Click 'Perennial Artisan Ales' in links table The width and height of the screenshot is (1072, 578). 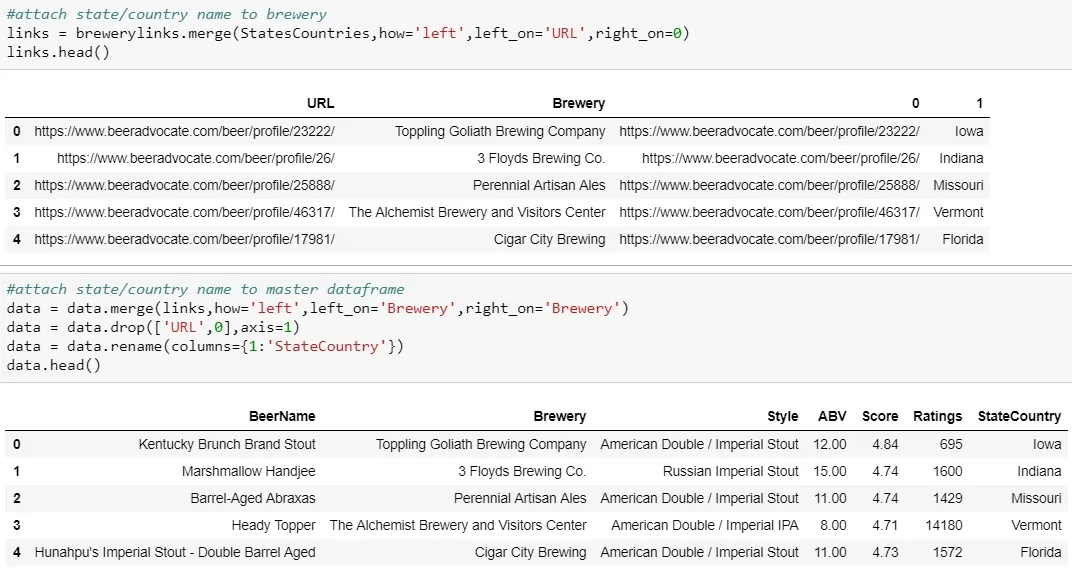pyautogui.click(x=539, y=185)
